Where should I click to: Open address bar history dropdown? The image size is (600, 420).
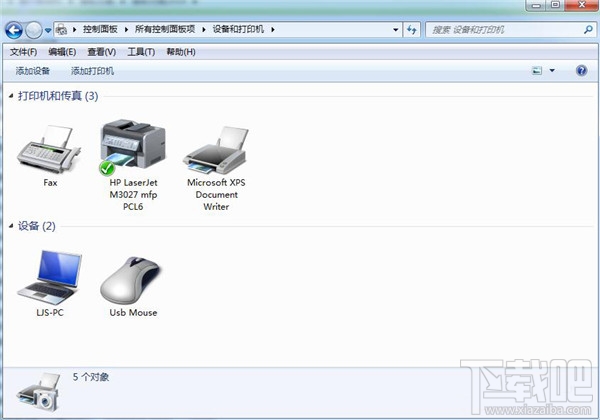396,29
